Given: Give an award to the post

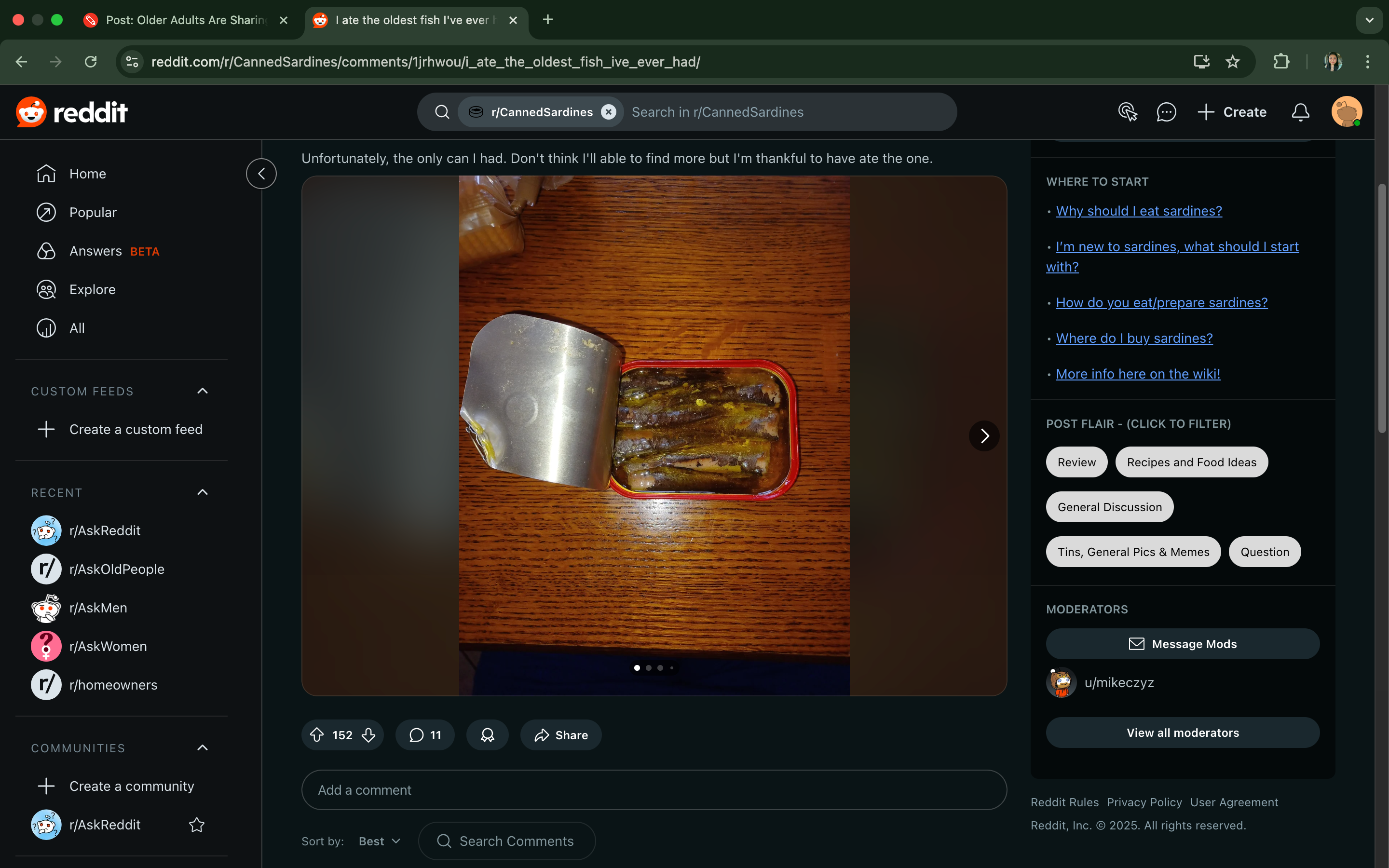Looking at the screenshot, I should pyautogui.click(x=486, y=735).
